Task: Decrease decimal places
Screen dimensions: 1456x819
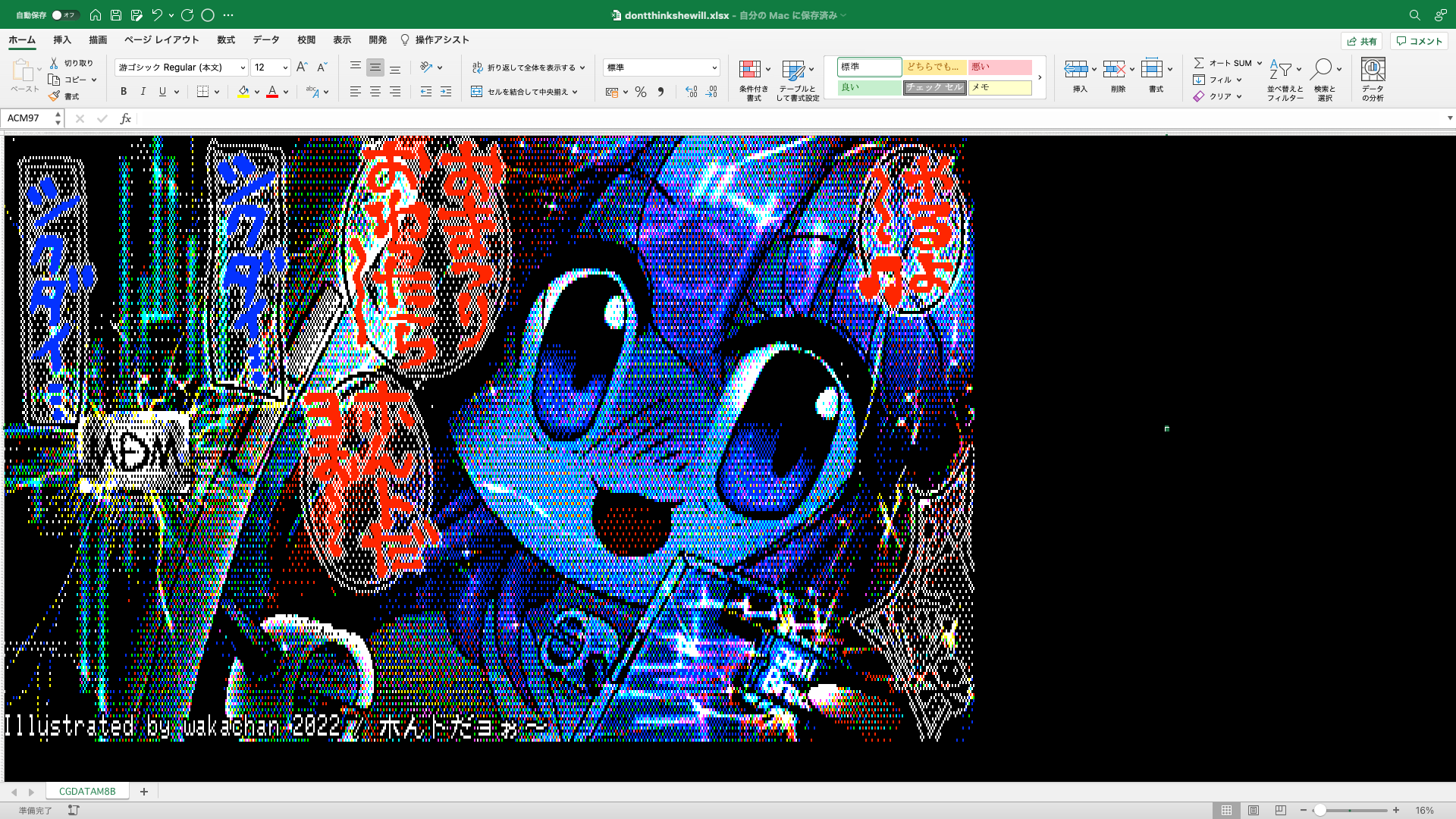Action: tap(711, 92)
